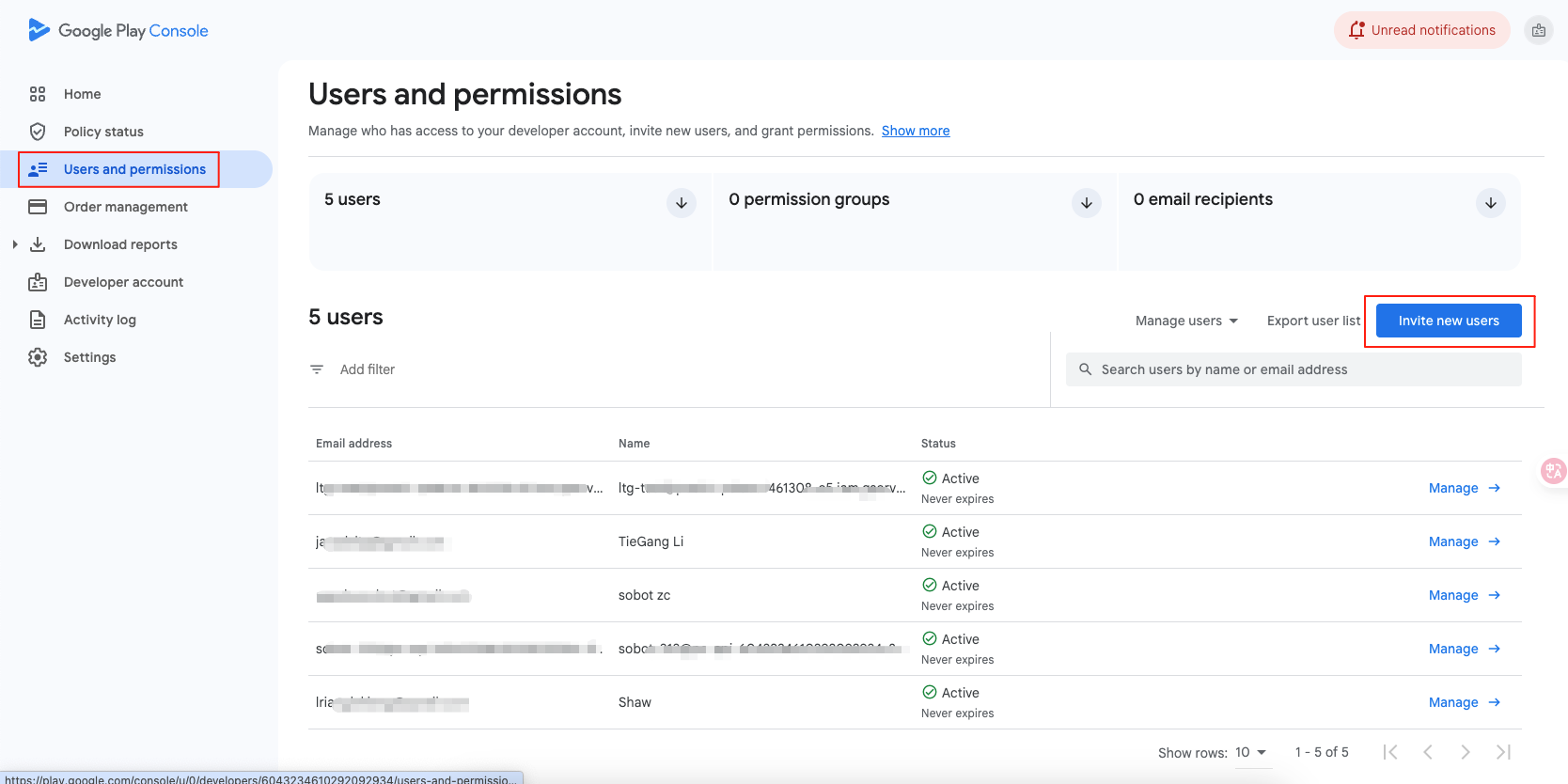Click the Show more link

click(915, 131)
